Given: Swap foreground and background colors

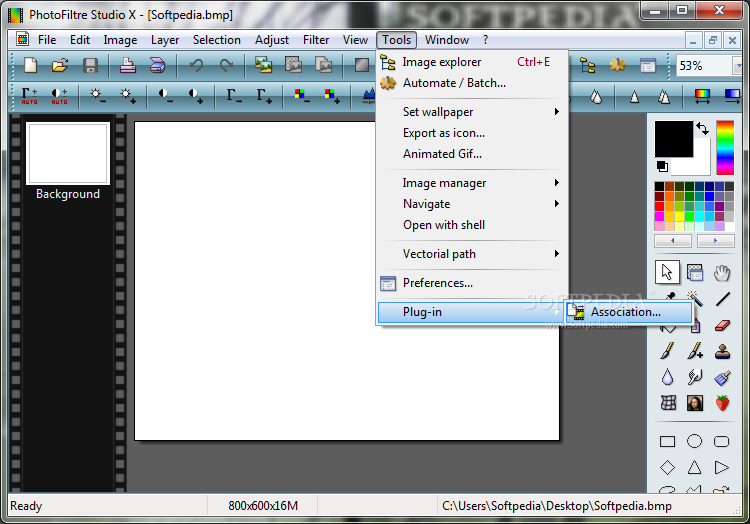Looking at the screenshot, I should click(x=702, y=128).
